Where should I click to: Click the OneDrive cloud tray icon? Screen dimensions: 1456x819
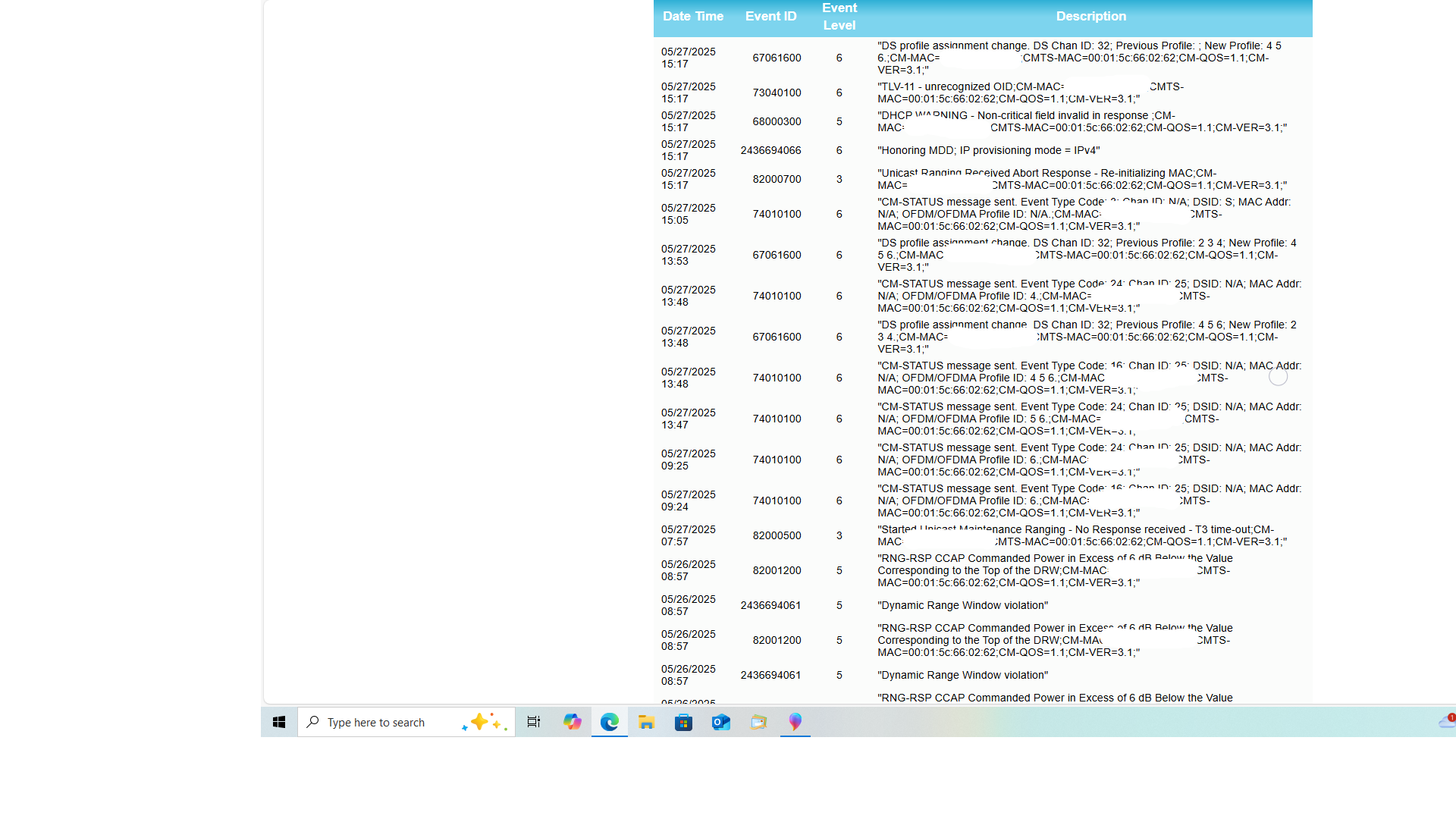point(1447,721)
